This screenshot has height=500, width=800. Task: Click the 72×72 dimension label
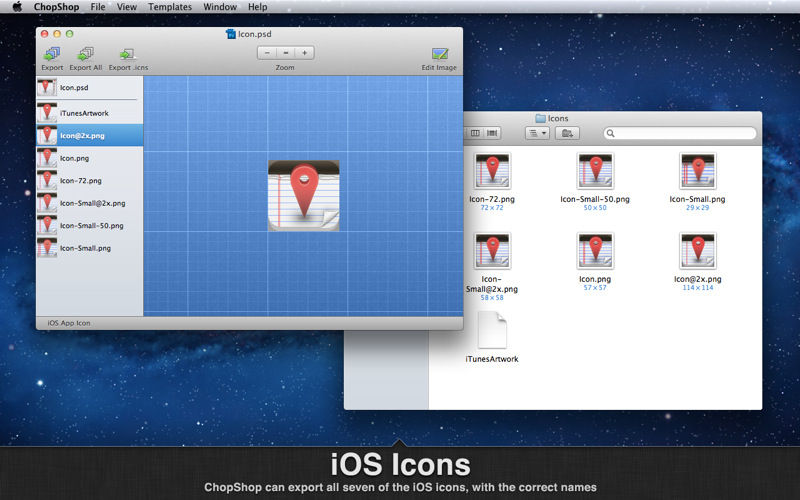(492, 208)
